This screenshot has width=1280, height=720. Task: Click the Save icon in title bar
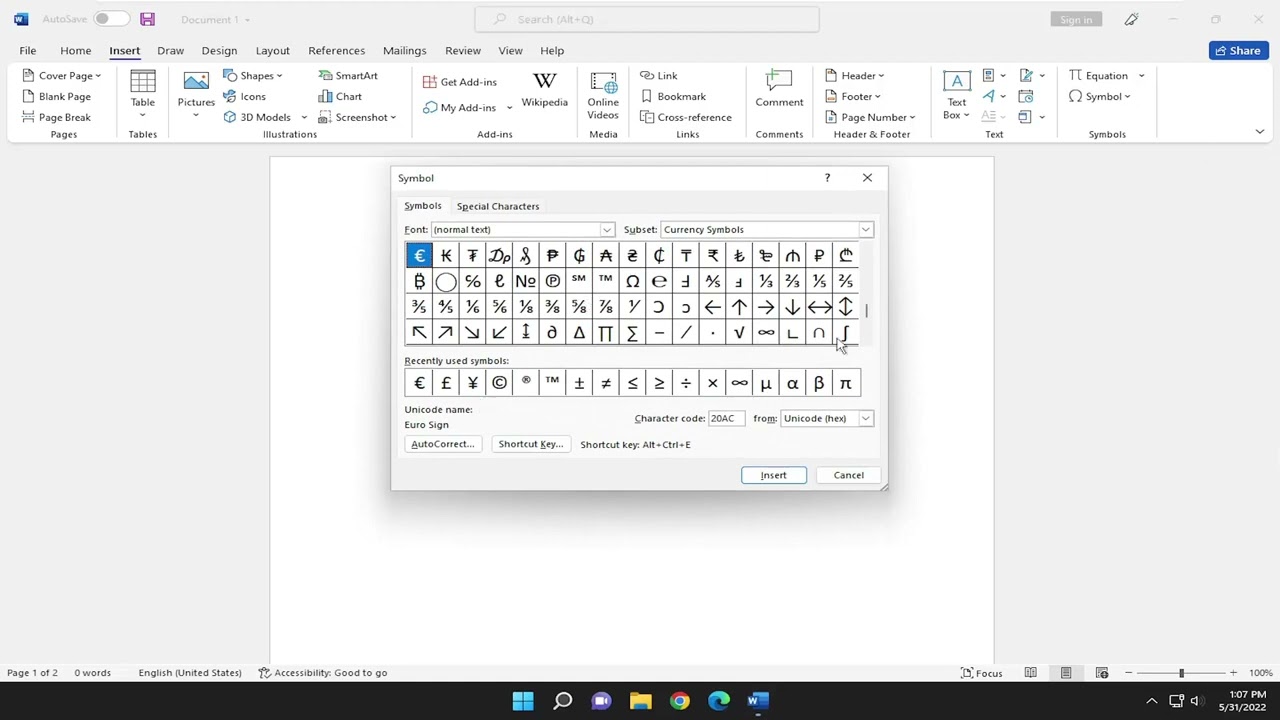click(x=147, y=19)
